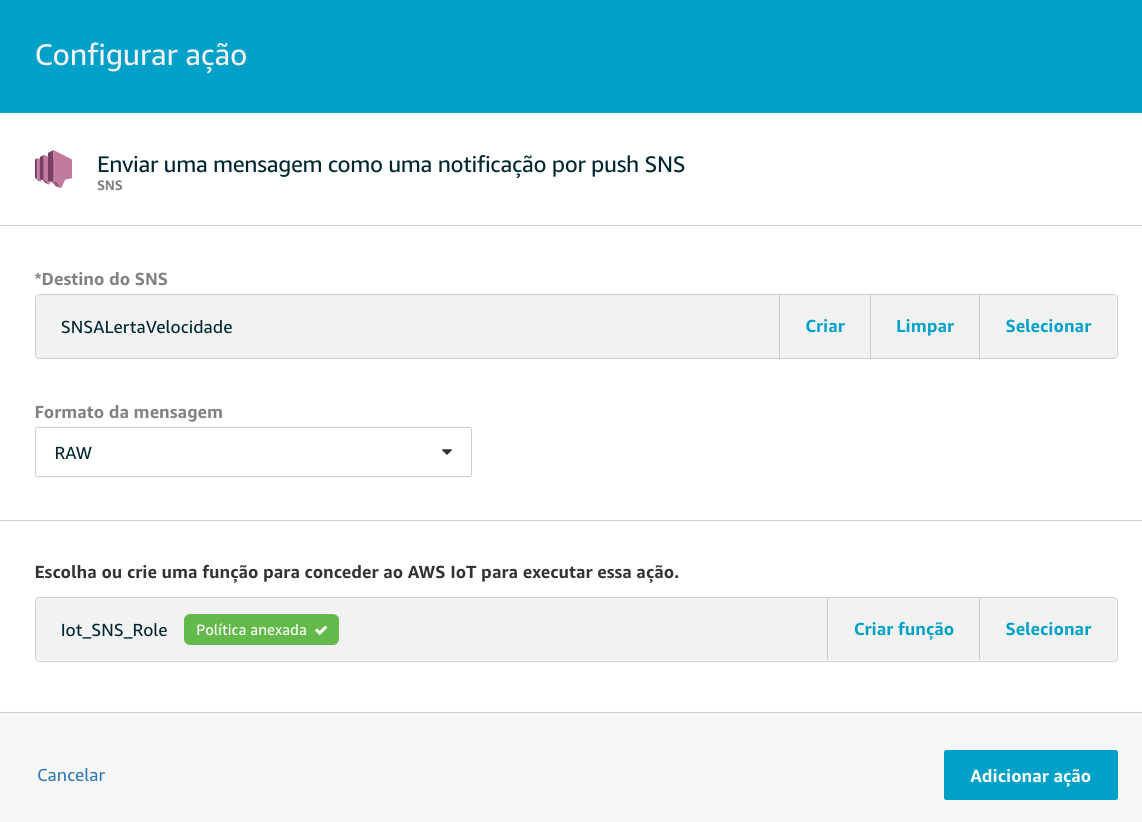The image size is (1142, 822).
Task: Click Criar função to create a role
Action: coord(903,629)
